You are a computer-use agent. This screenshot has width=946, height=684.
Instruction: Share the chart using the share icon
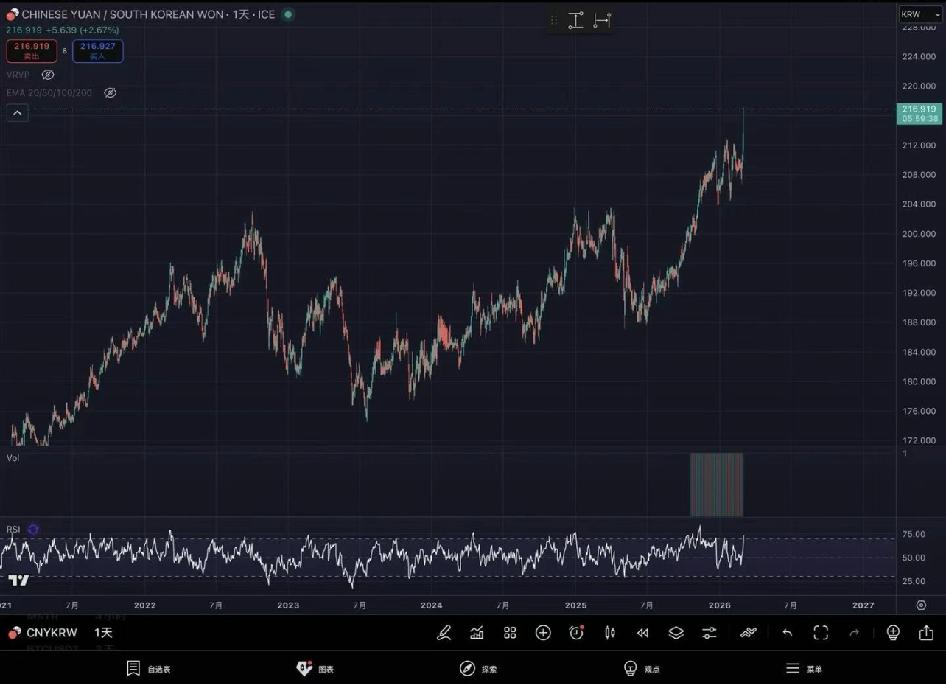tap(926, 632)
